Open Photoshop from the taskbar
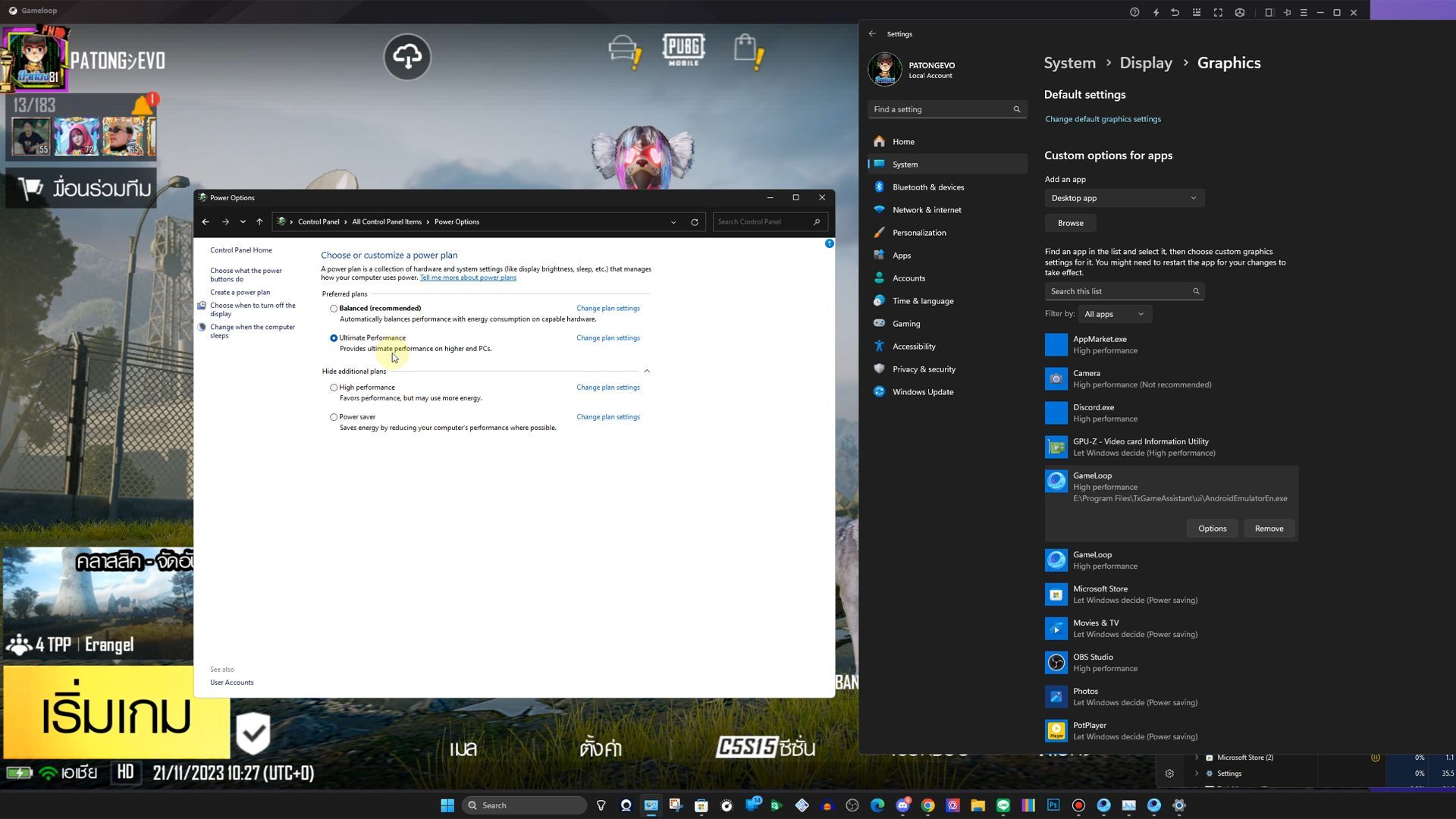Image resolution: width=1456 pixels, height=819 pixels. (x=1053, y=805)
